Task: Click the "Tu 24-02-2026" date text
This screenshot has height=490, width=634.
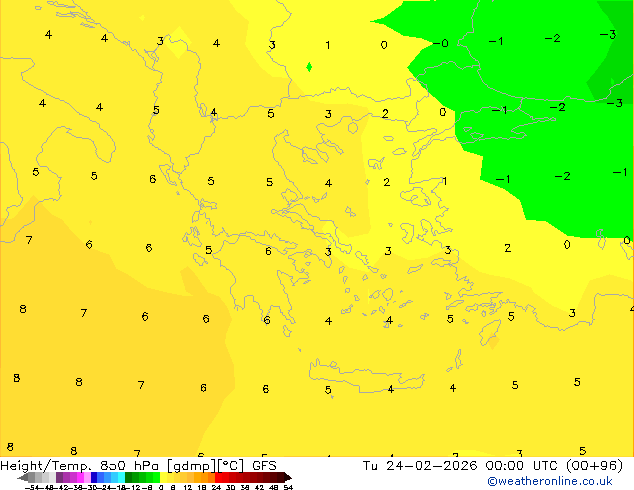Action: [x=410, y=466]
